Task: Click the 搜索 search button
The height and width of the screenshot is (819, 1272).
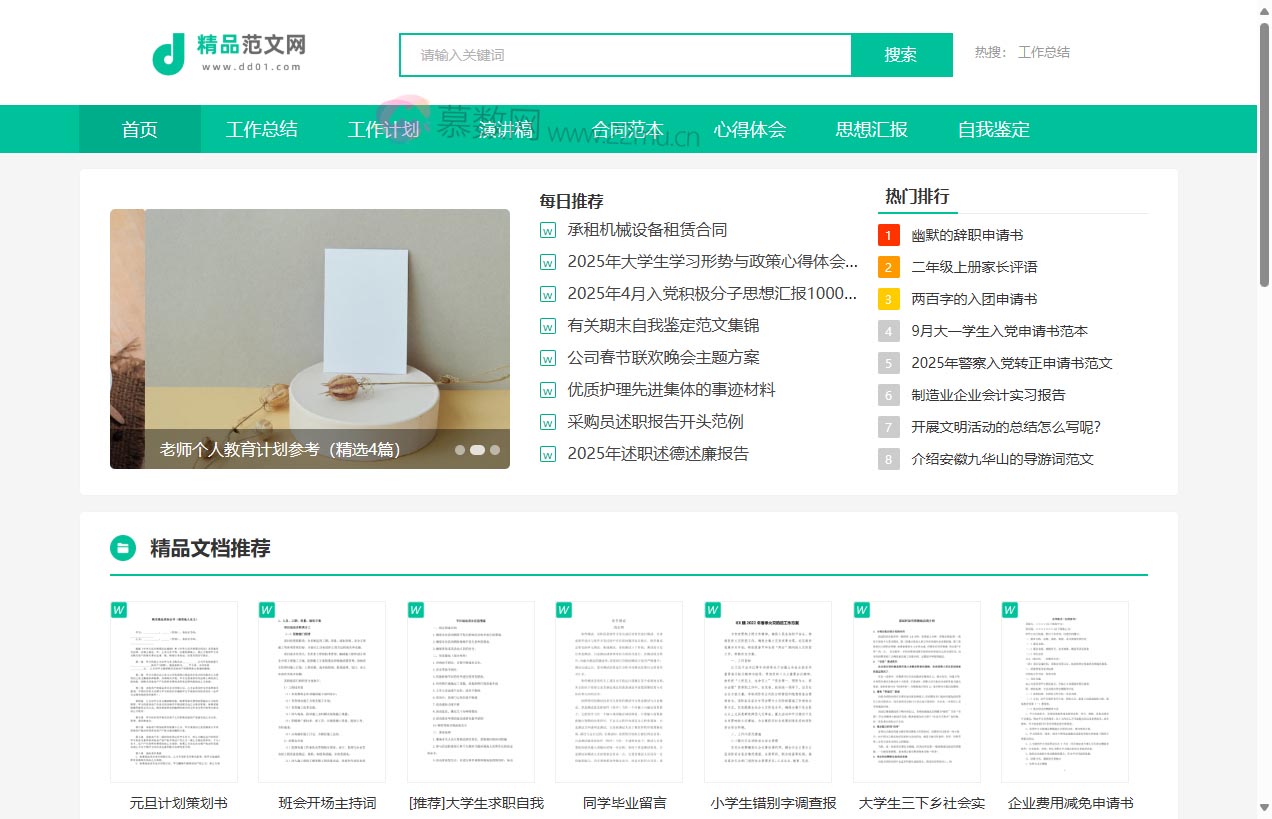Action: [901, 55]
